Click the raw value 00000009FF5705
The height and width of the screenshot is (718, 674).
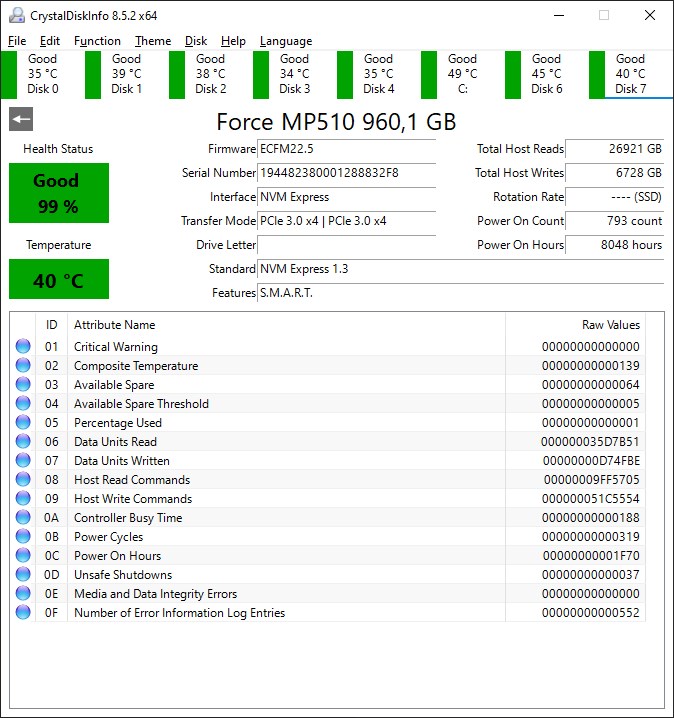coord(591,480)
